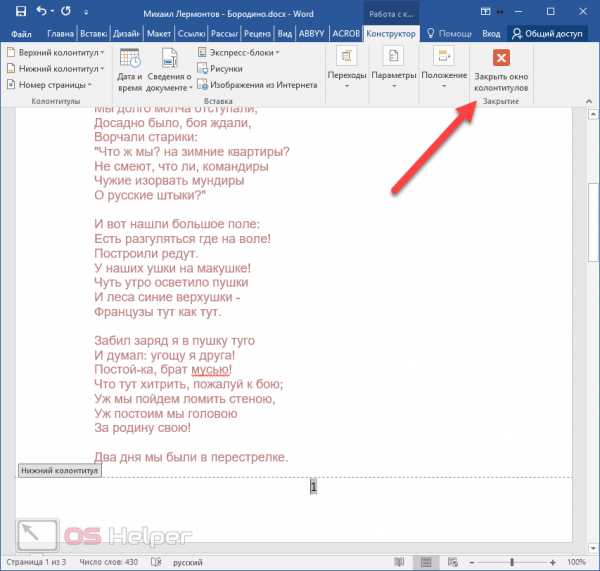The height and width of the screenshot is (571, 600).
Task: Click the Save icon in quick access toolbar
Action: pos(21,11)
